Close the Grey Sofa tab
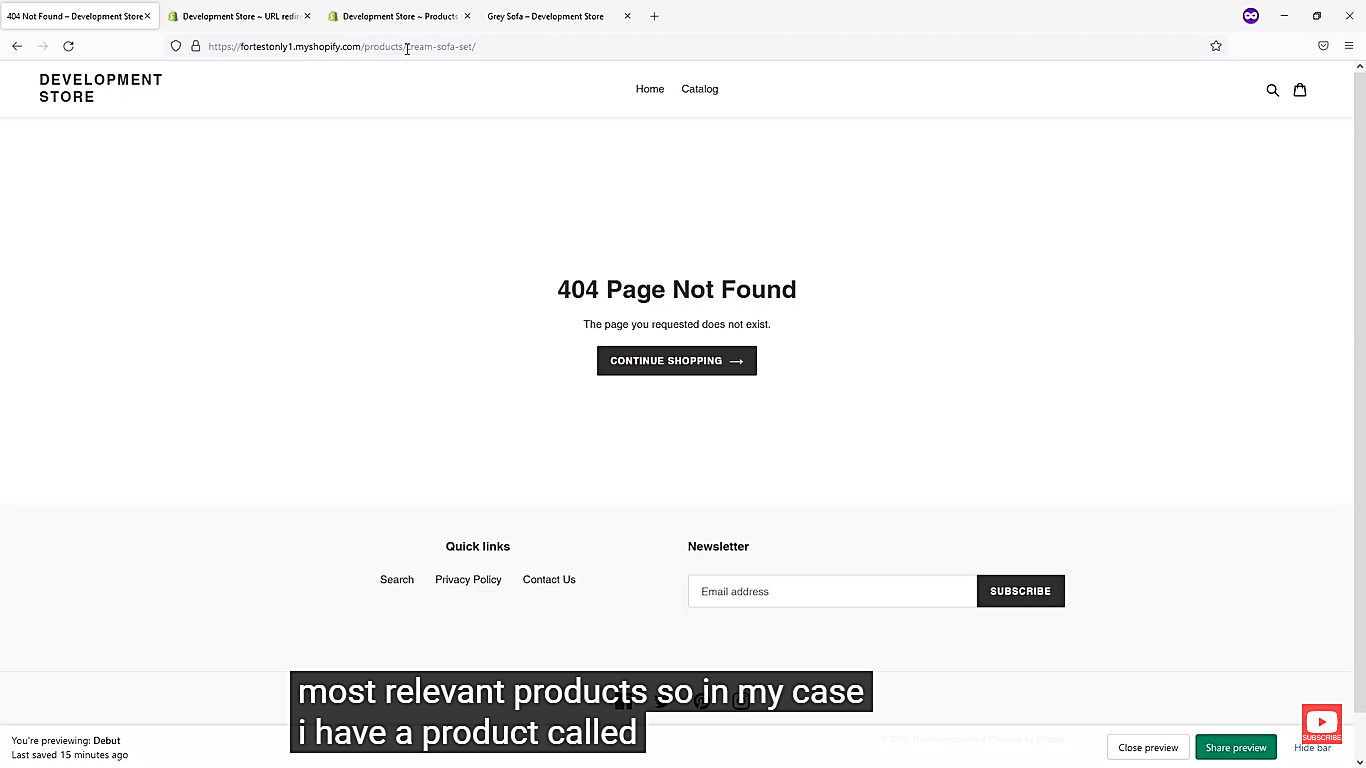1366x768 pixels. point(627,16)
